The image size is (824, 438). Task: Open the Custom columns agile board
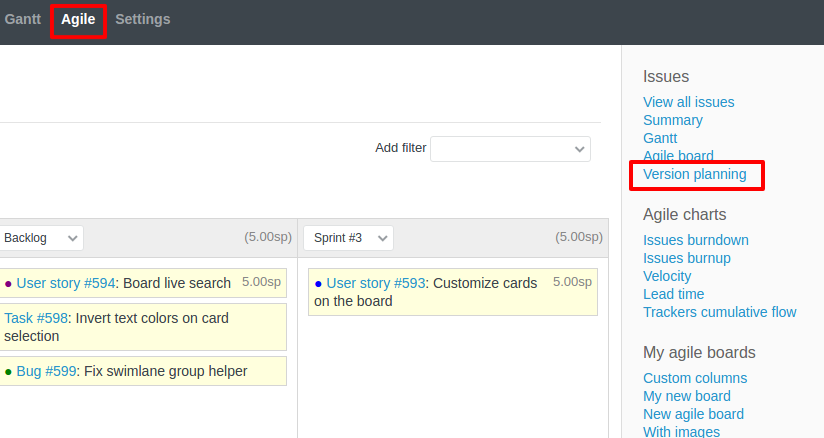point(694,378)
